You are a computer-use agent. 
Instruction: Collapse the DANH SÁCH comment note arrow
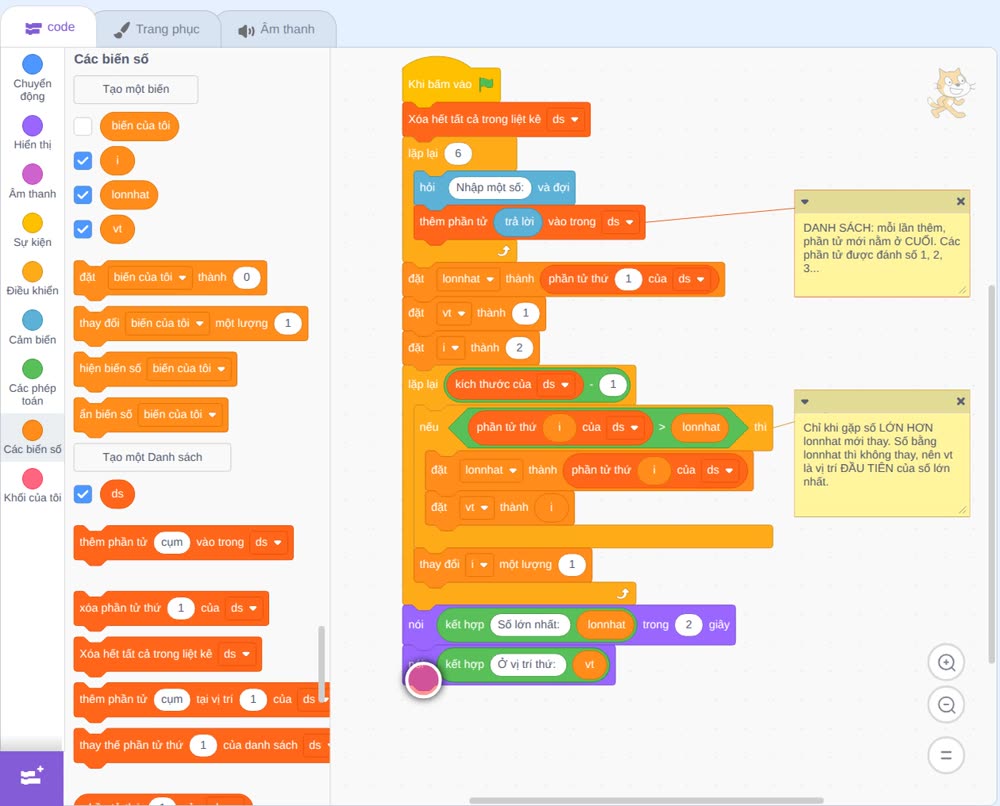pos(805,202)
